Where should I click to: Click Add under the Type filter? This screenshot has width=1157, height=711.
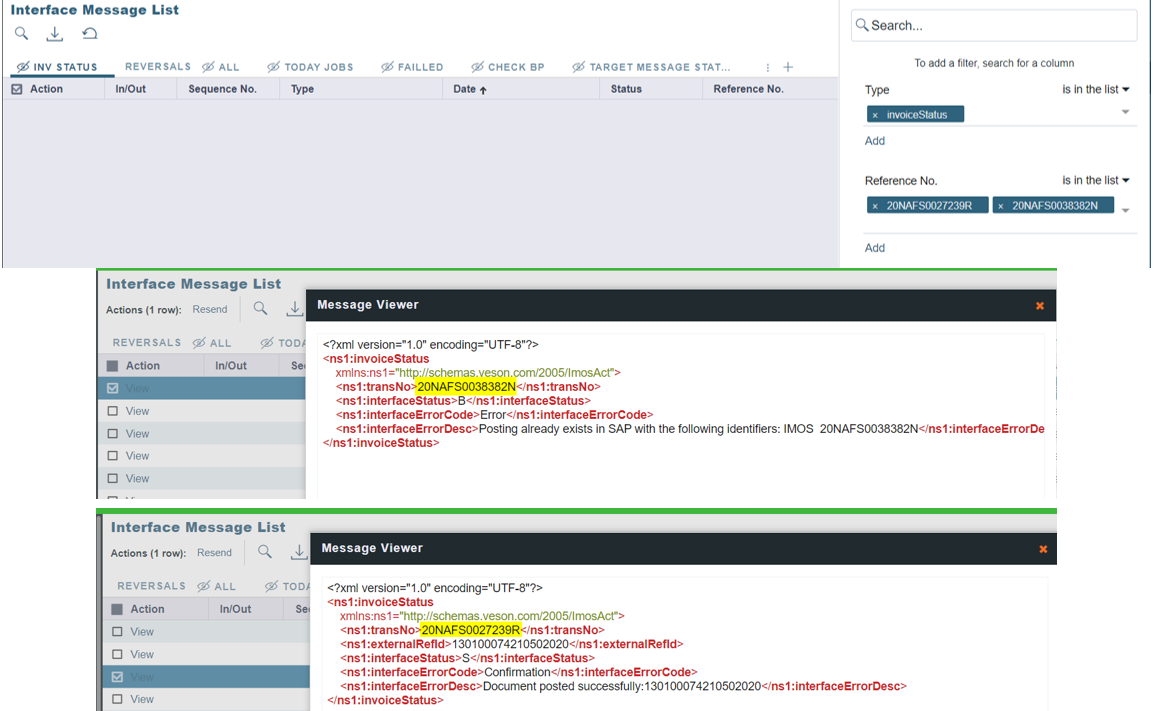pyautogui.click(x=874, y=141)
